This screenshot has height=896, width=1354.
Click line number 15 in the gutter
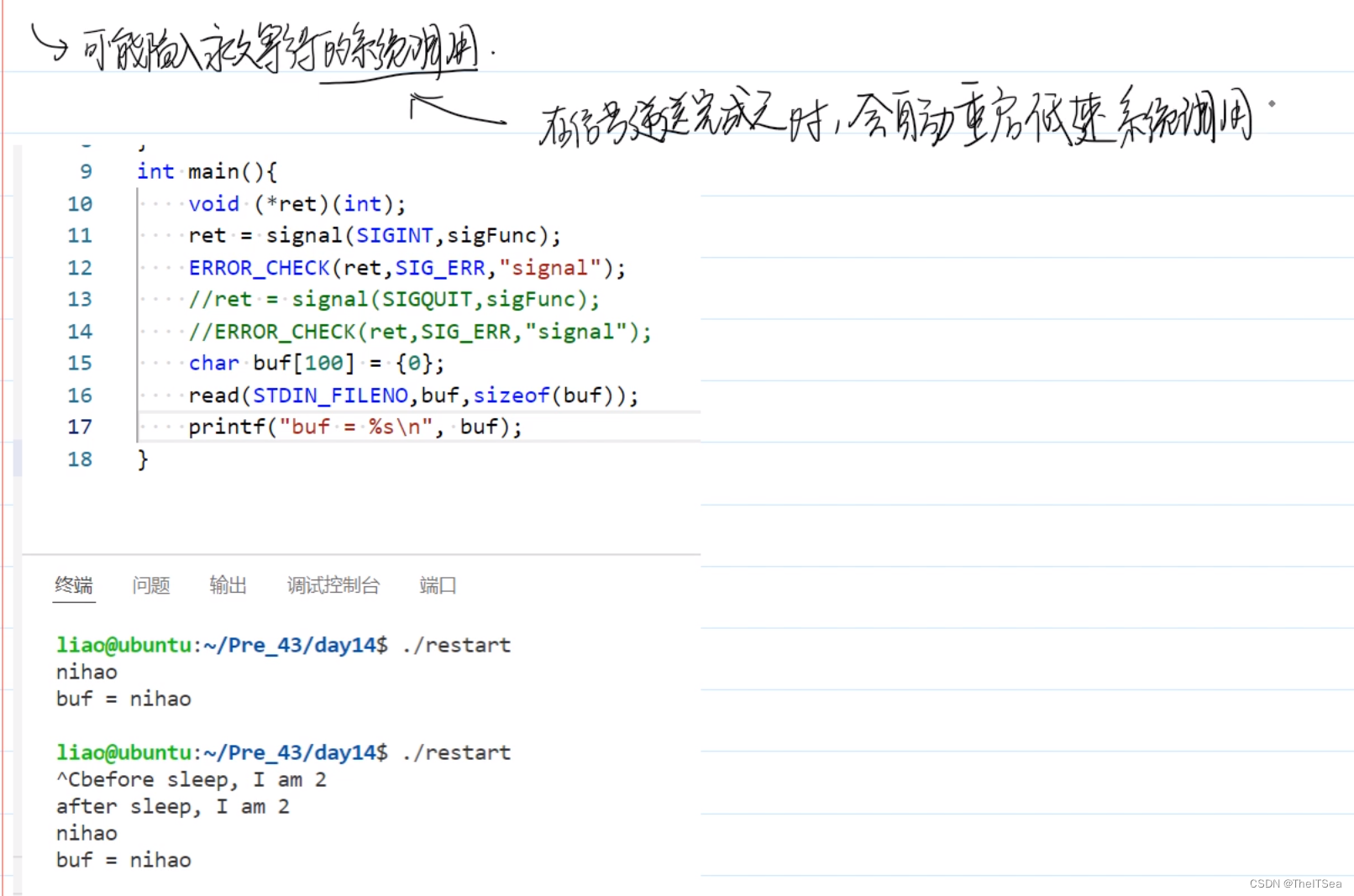(x=80, y=363)
